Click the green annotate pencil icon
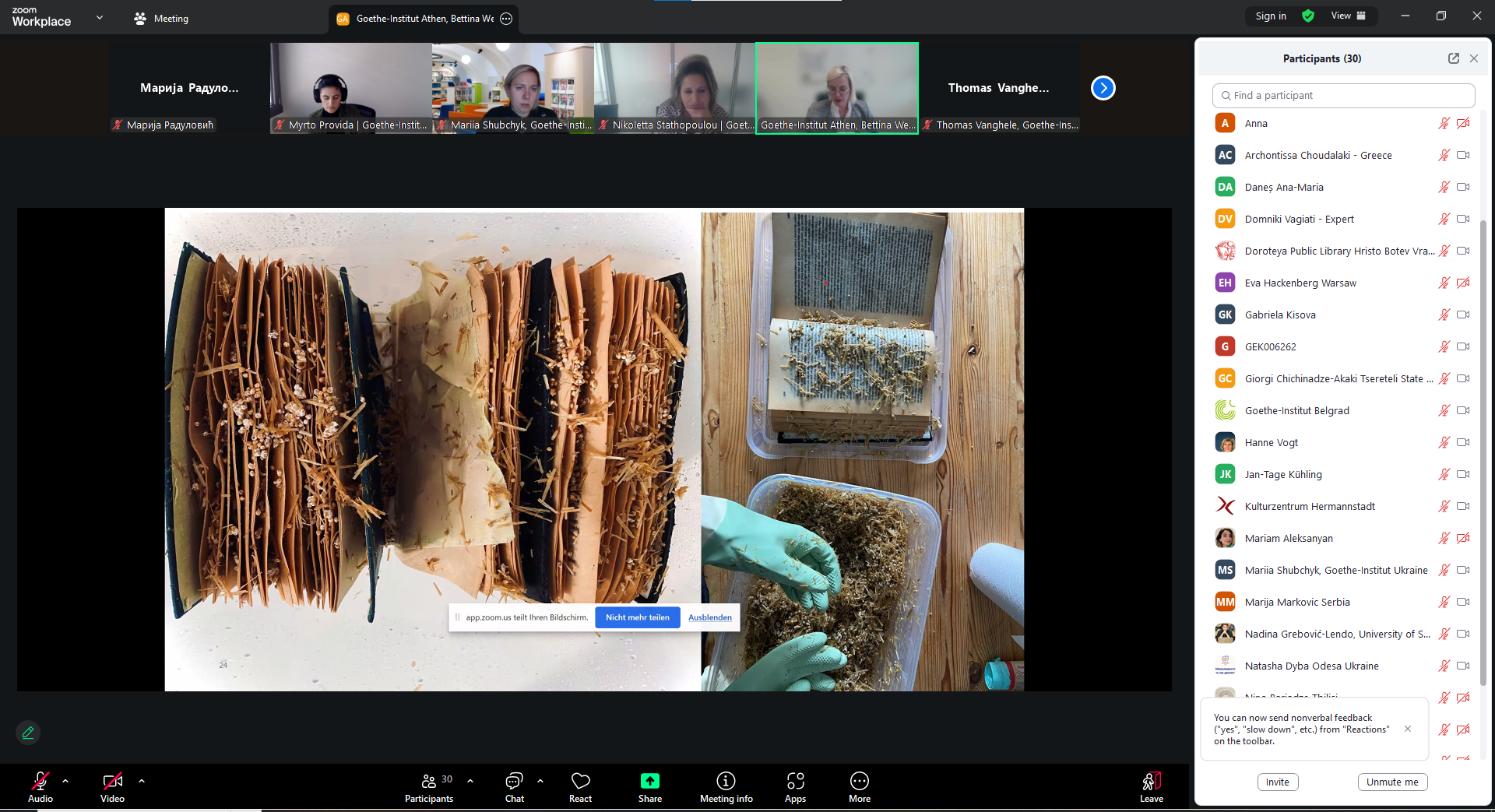 point(28,733)
